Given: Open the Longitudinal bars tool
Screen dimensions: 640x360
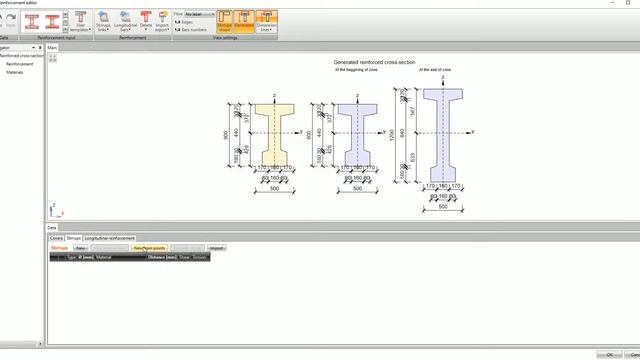Looking at the screenshot, I should coord(125,22).
